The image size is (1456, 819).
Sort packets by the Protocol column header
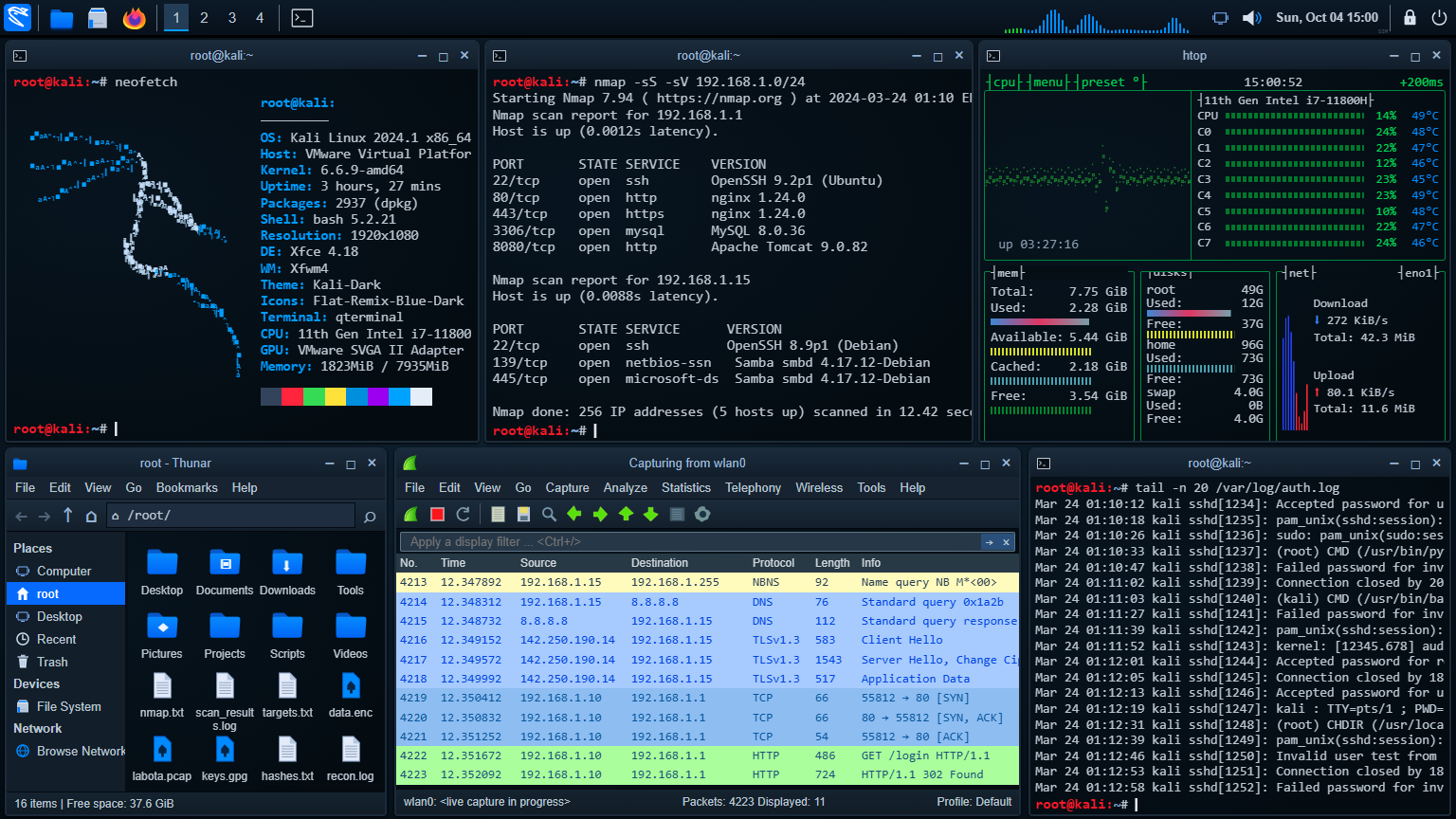(x=773, y=562)
